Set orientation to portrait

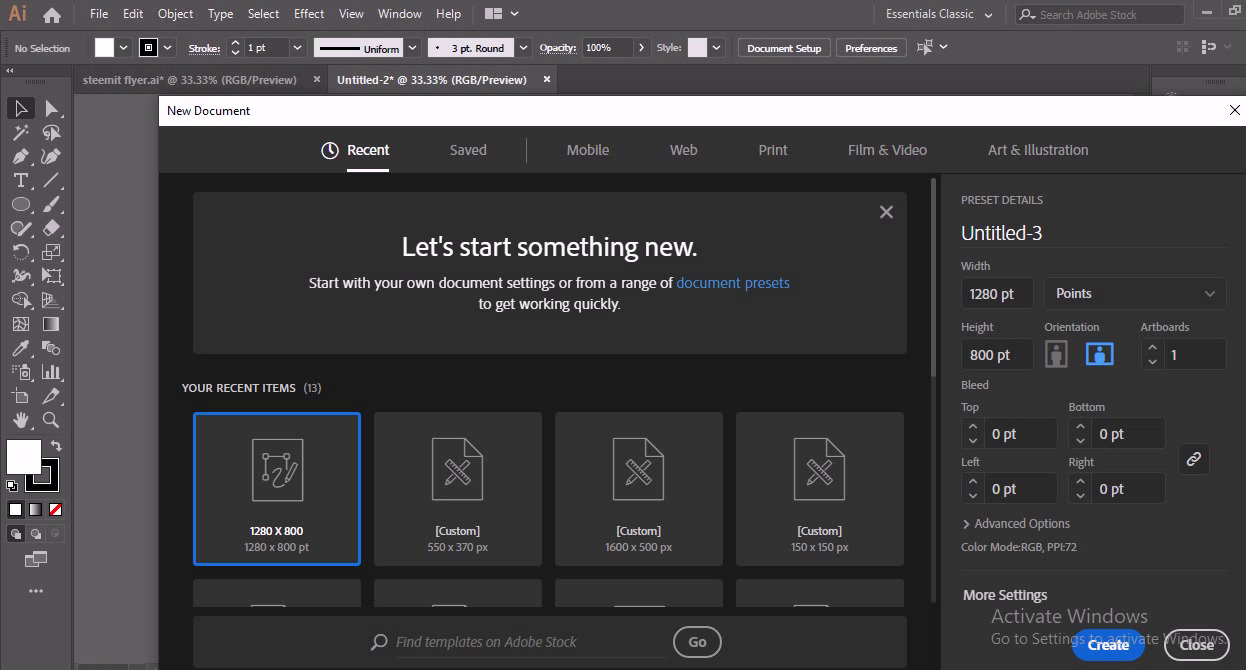point(1056,354)
